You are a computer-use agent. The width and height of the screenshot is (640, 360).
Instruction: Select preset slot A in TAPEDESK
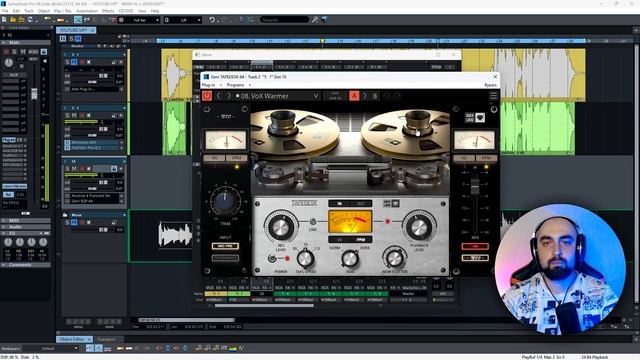(x=354, y=96)
